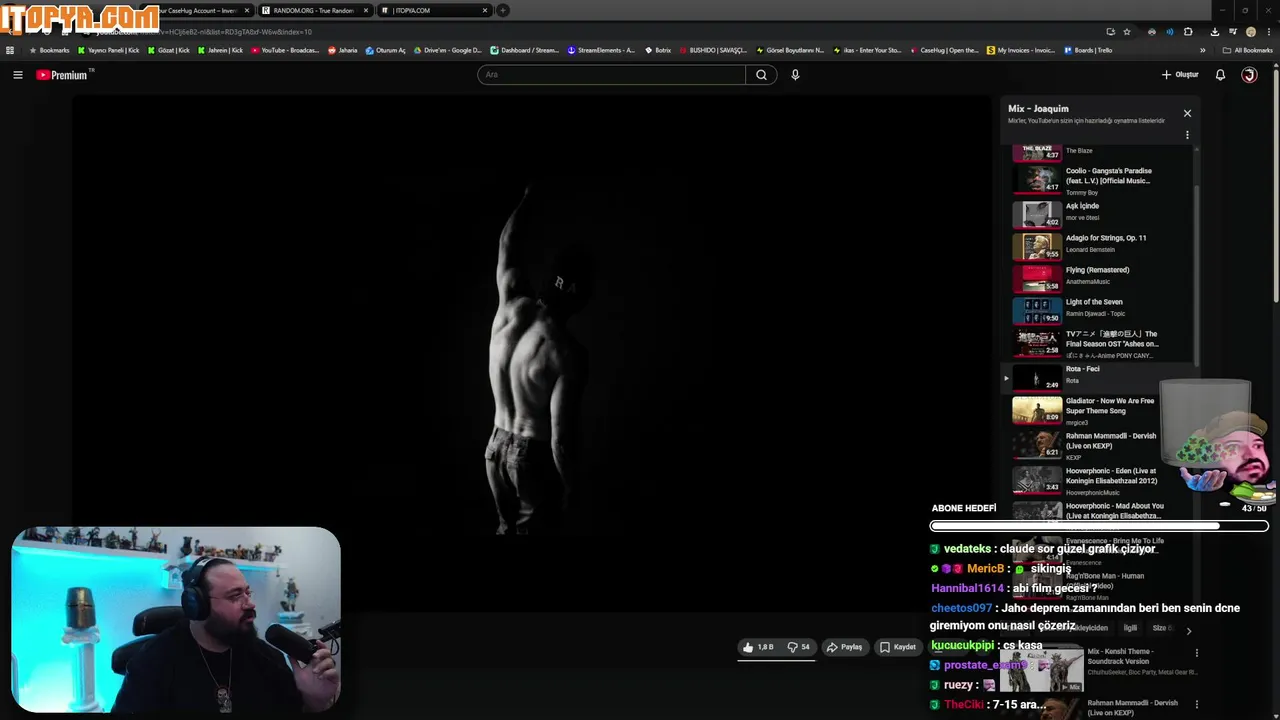Play Adagio for Strings, Op. 11
The width and height of the screenshot is (1280, 720).
pos(1102,245)
